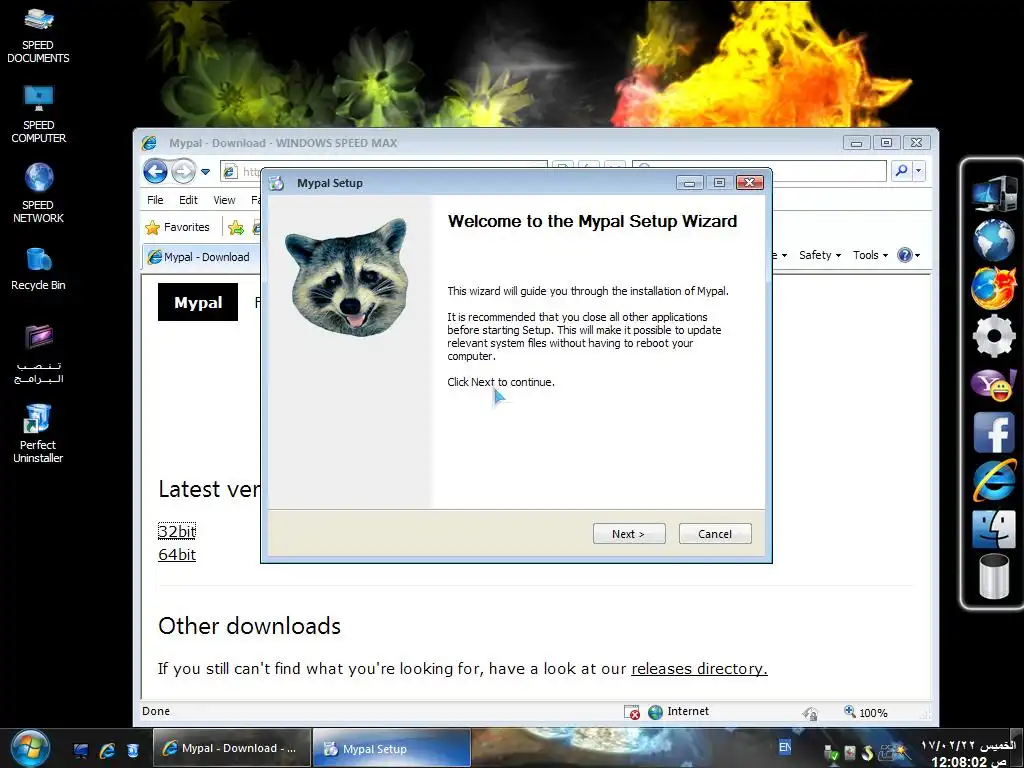The width and height of the screenshot is (1024, 768).
Task: Switch to Mypal - Download taskbar item
Action: (231, 748)
